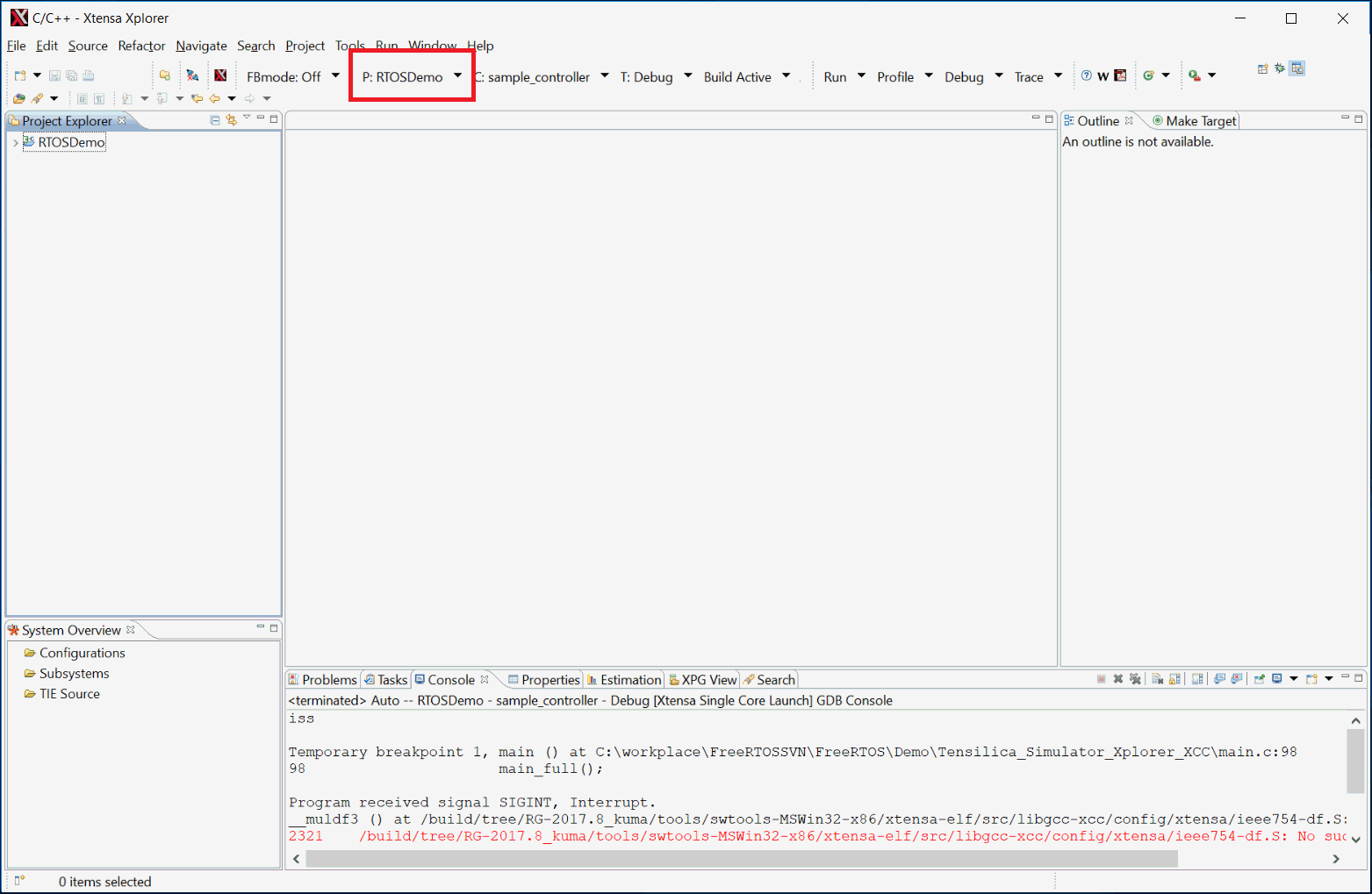Click Remove All Terminated Launches icon
1372x894 pixels.
[x=1135, y=679]
